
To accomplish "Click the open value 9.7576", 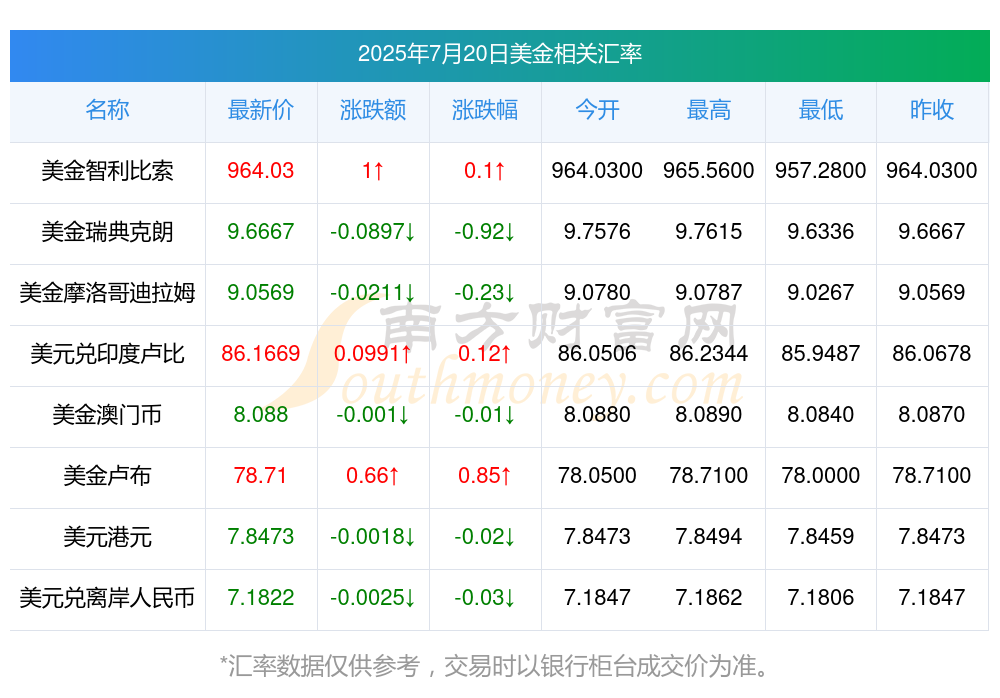I will pyautogui.click(x=597, y=231).
